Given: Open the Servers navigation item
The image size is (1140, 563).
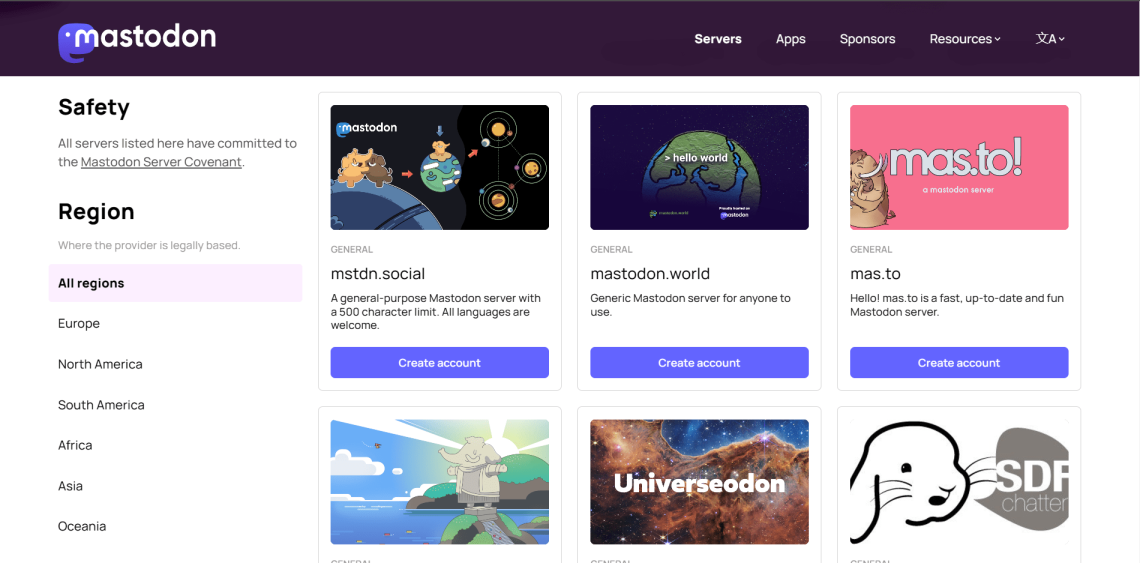Looking at the screenshot, I should click(x=718, y=39).
